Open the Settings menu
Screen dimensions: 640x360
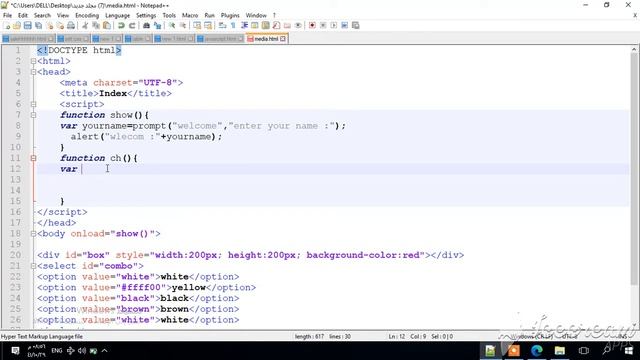tap(146, 16)
